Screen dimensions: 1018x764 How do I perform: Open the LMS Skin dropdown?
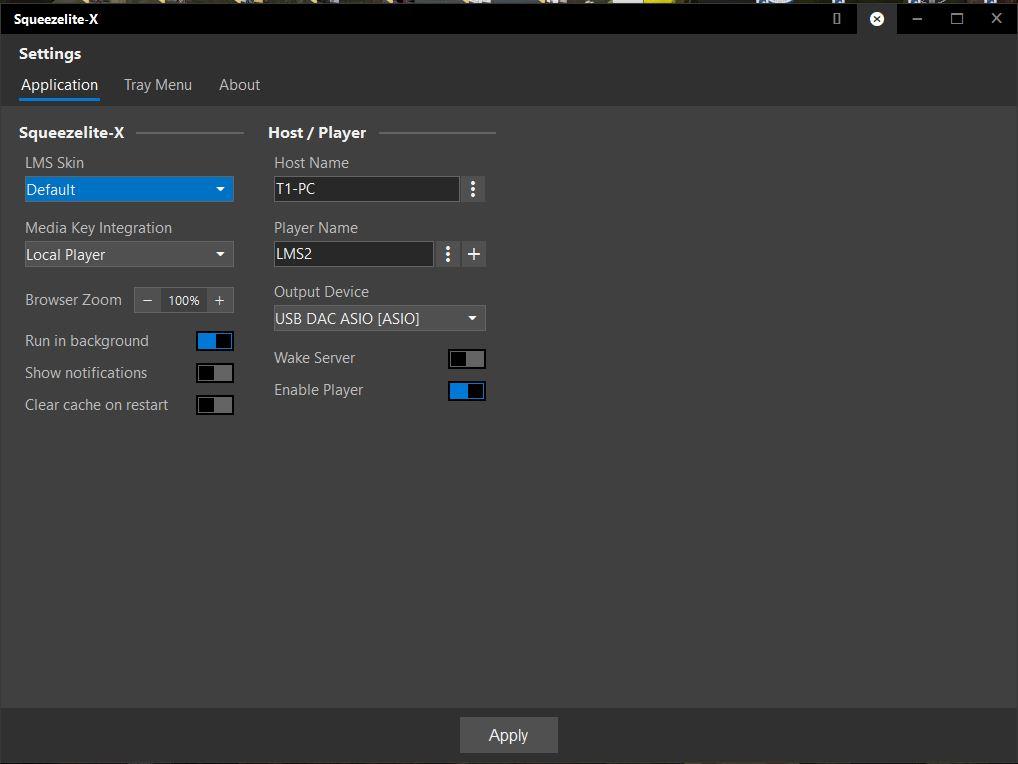(129, 190)
